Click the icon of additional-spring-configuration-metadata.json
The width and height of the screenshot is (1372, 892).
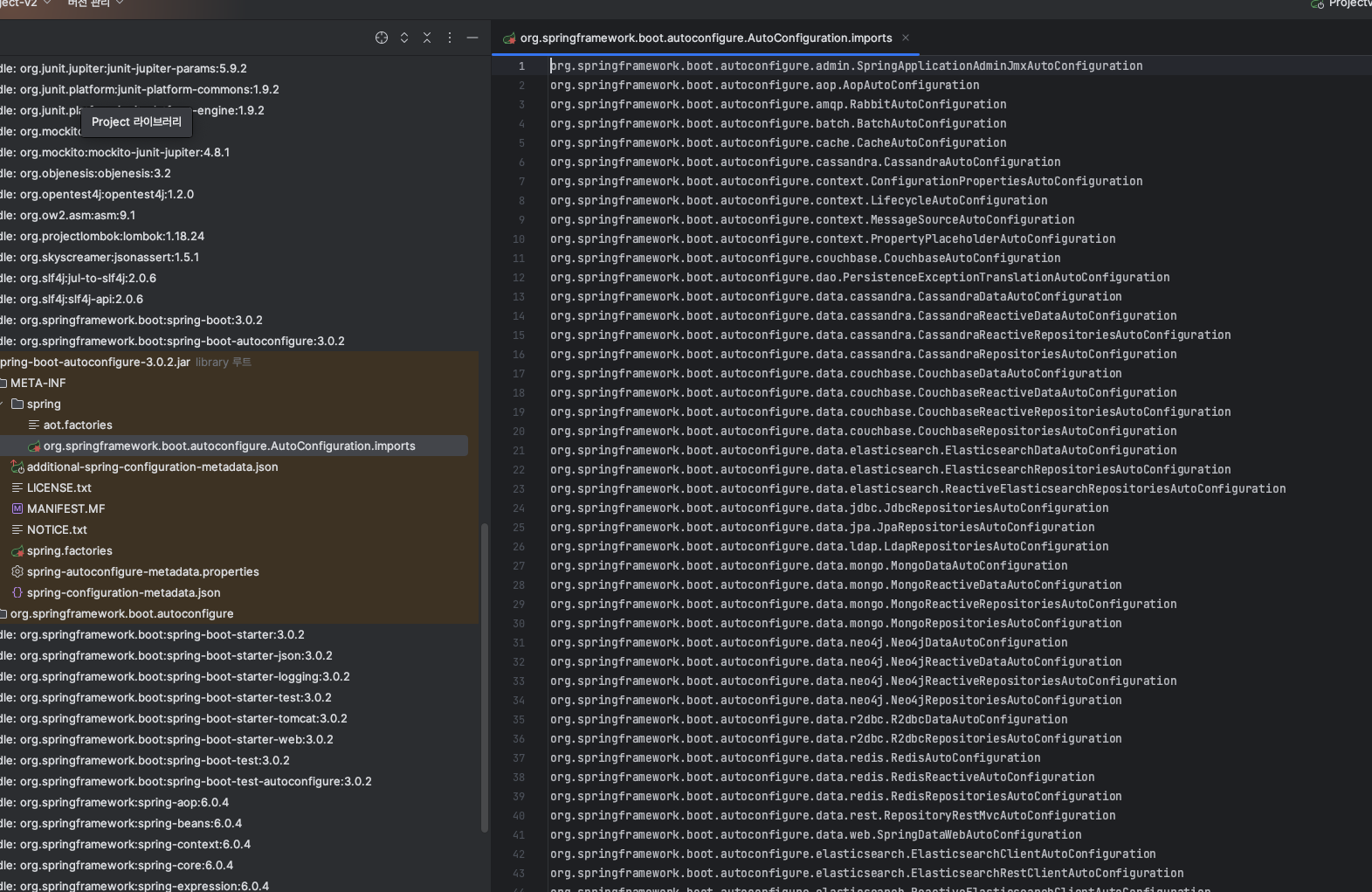tap(17, 467)
